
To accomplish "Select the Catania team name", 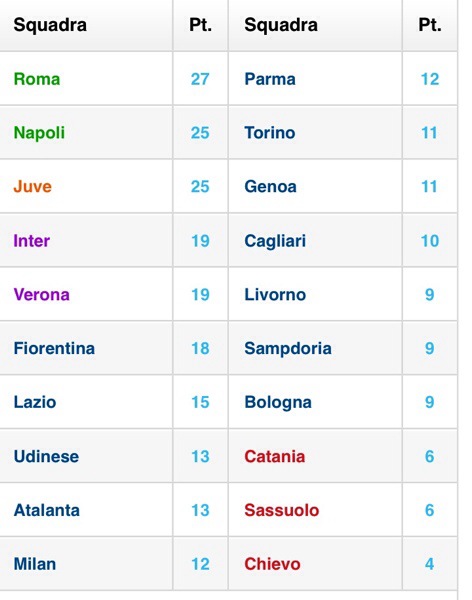I will pos(274,457).
